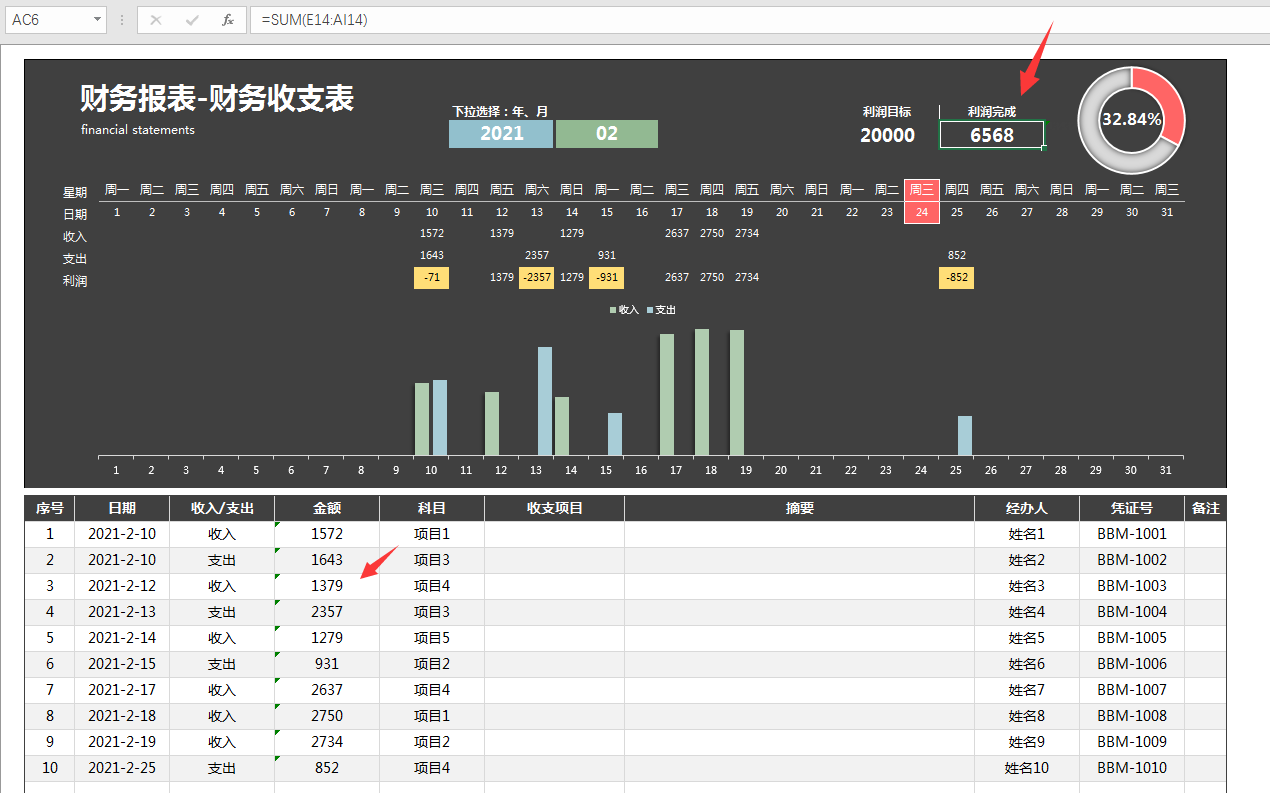Click the 序号 column header
The image size is (1270, 793).
(x=50, y=508)
